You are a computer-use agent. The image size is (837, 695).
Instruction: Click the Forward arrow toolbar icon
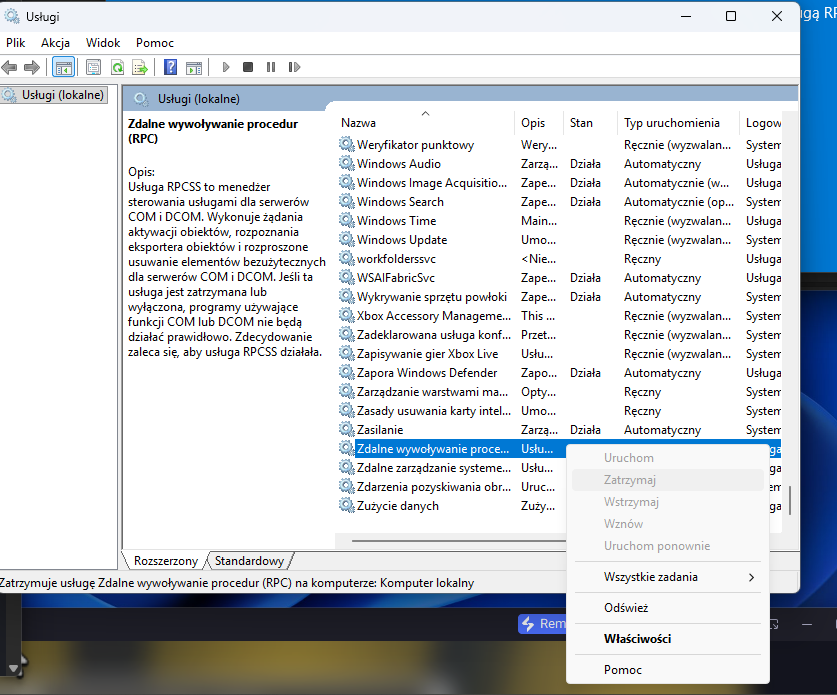click(x=32, y=67)
